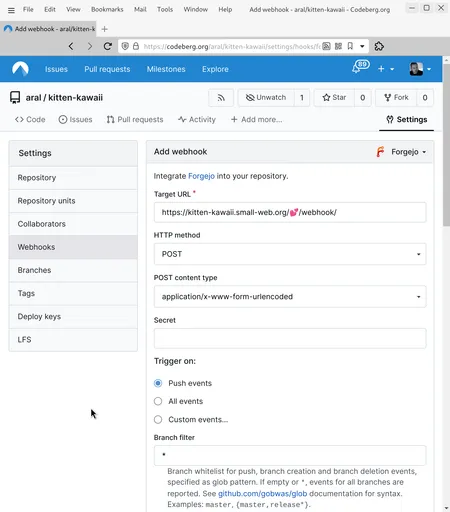This screenshot has height=512, width=450.
Task: Open the browser hamburger menu icon
Action: point(11,10)
